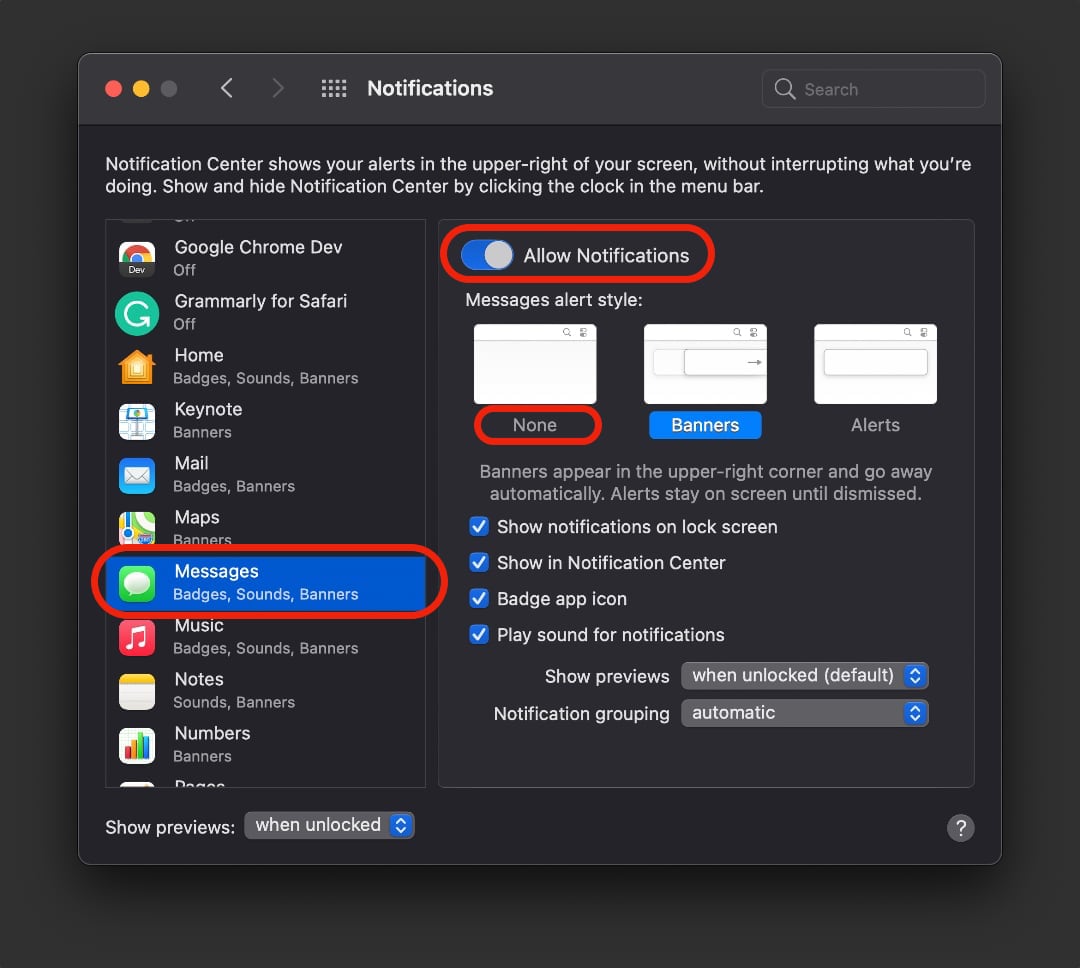Click the Numbers chart icon

coord(137,745)
